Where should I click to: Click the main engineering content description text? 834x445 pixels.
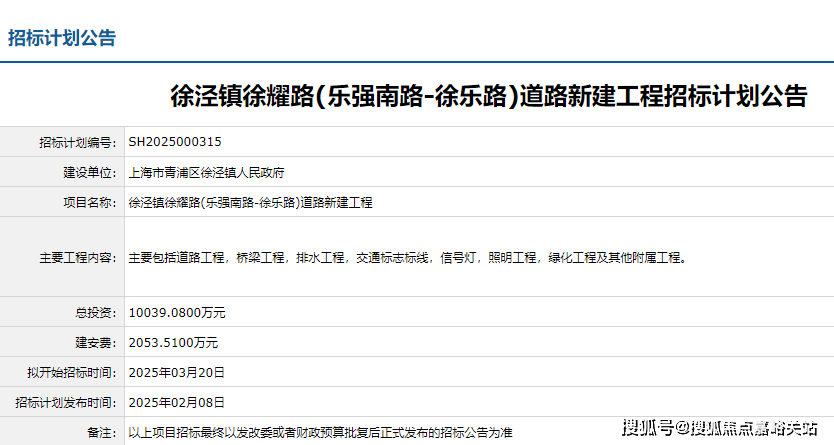pyautogui.click(x=407, y=257)
